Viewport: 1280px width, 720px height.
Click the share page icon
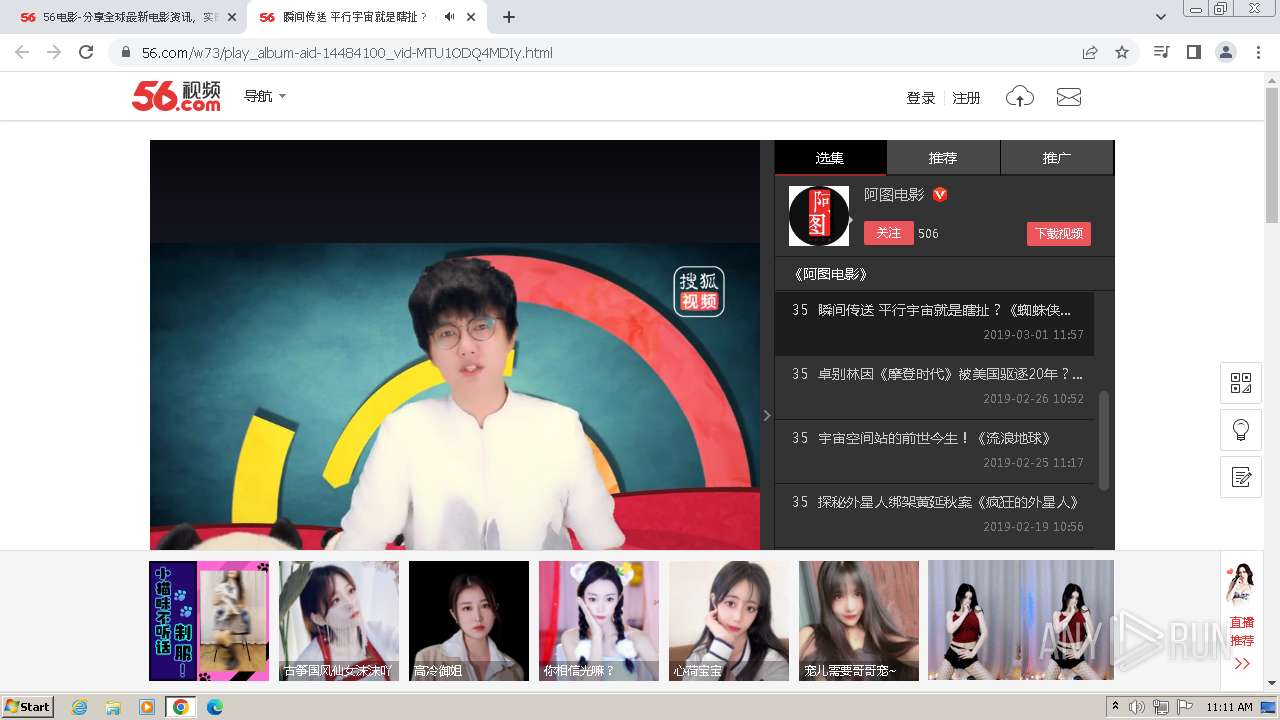[x=1090, y=52]
